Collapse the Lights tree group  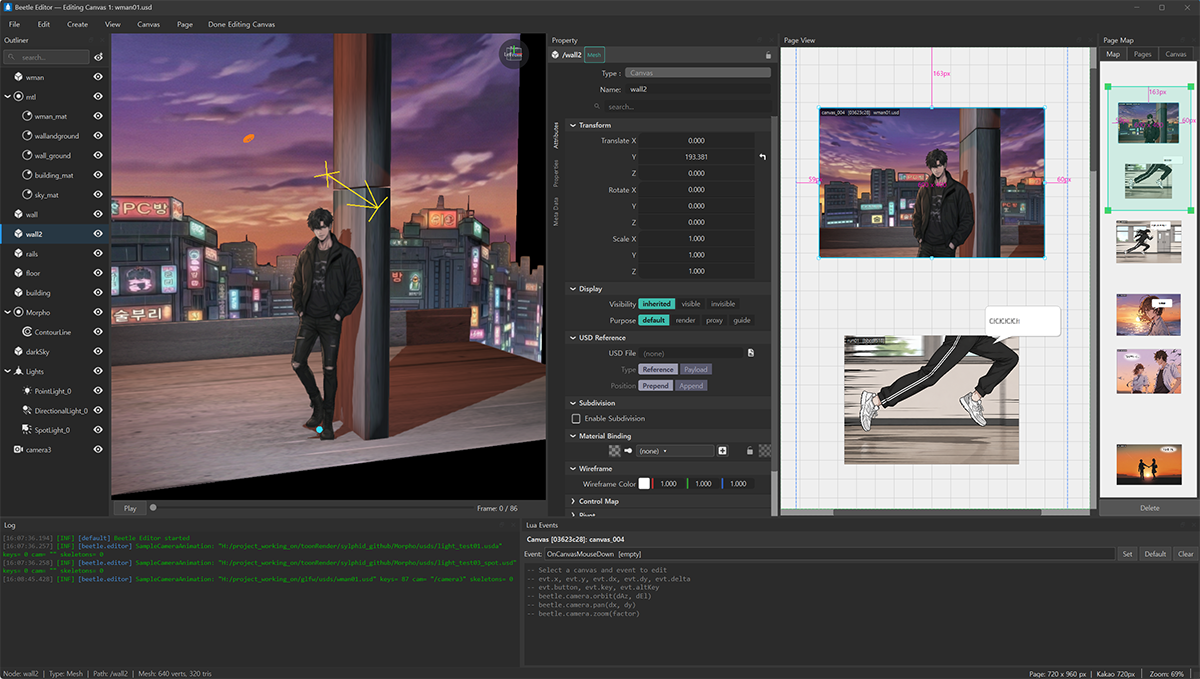7,371
